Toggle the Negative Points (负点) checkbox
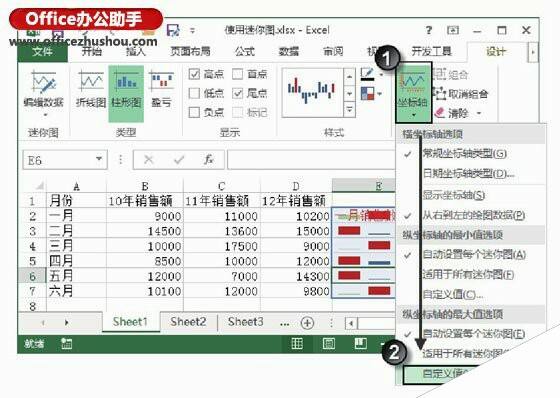The height and width of the screenshot is (398, 560). 194,113
